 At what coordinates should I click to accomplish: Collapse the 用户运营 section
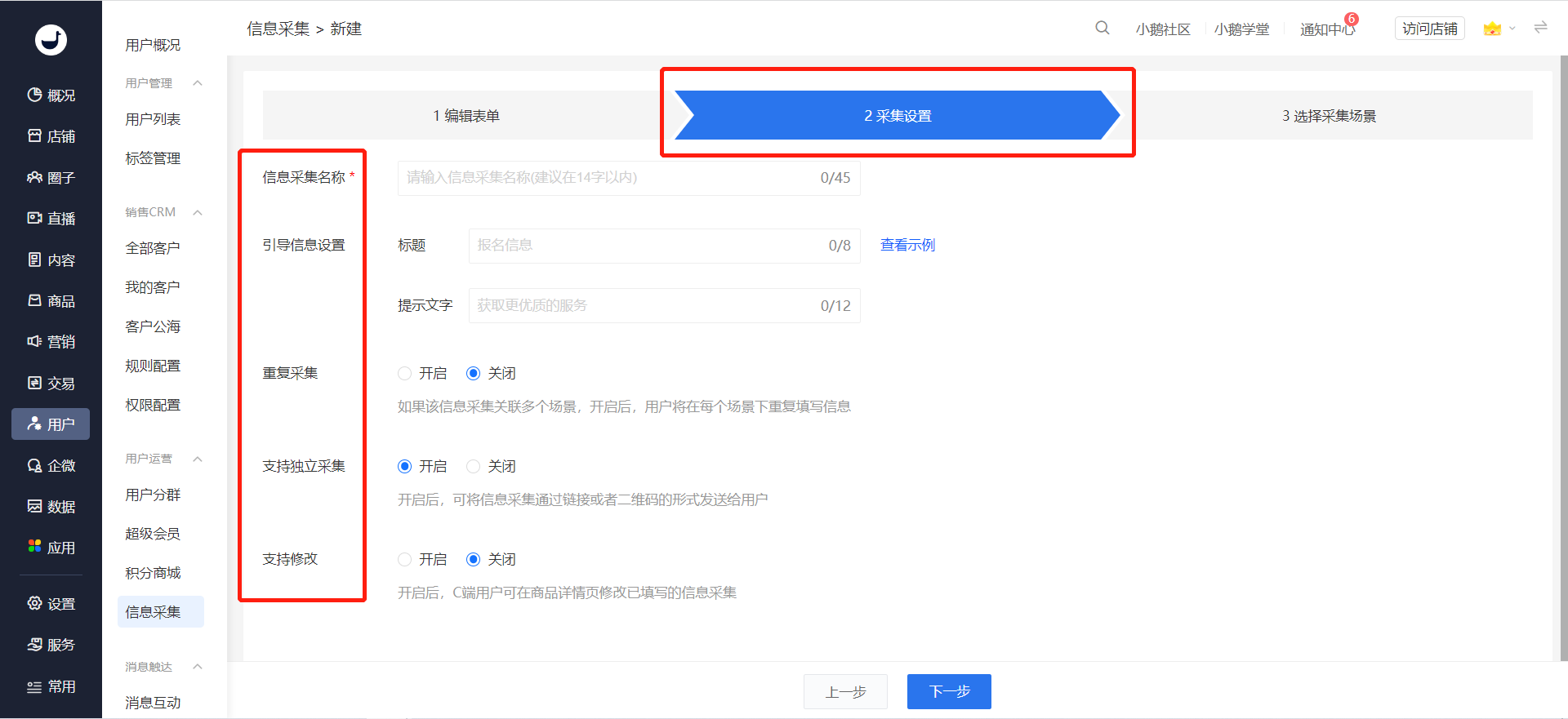[197, 459]
